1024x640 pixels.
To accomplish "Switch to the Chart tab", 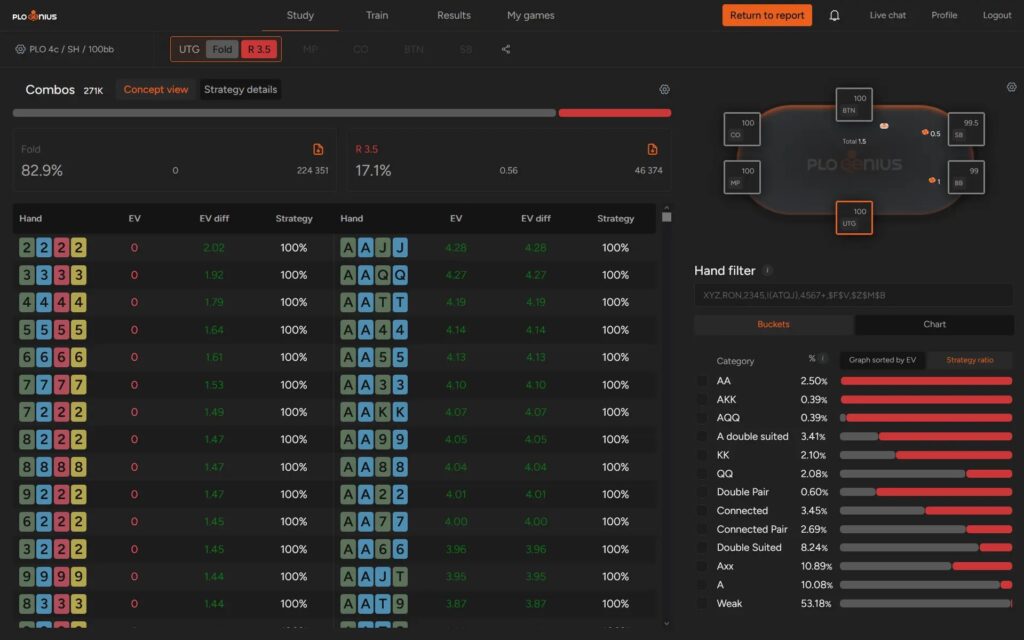I will (934, 324).
